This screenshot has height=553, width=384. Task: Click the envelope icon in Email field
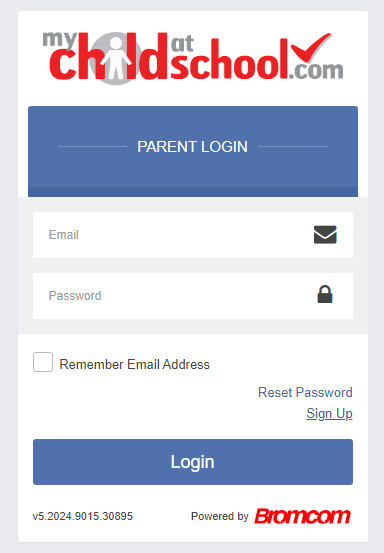[325, 235]
